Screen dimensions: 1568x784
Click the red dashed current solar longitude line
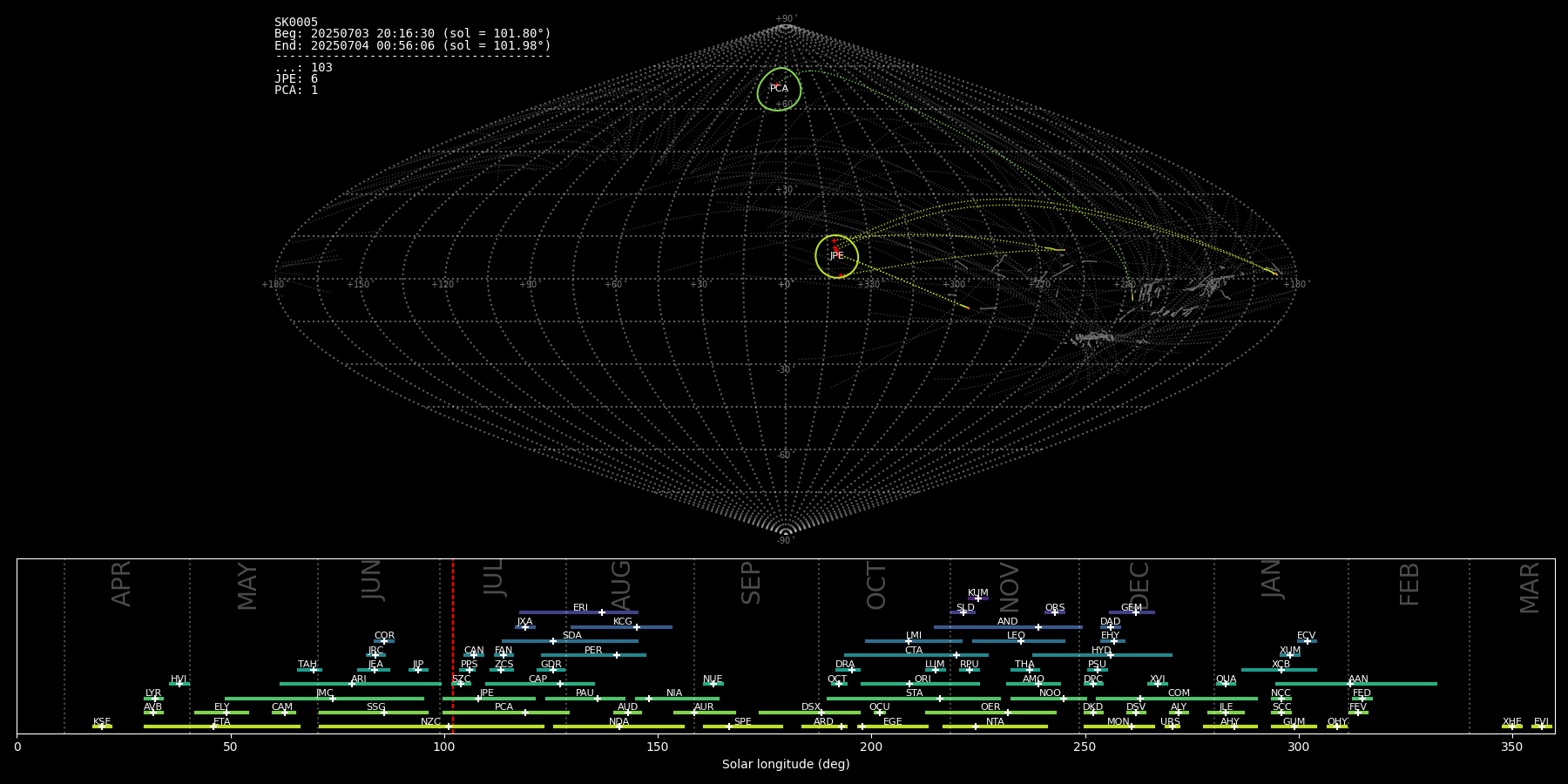pyautogui.click(x=453, y=645)
